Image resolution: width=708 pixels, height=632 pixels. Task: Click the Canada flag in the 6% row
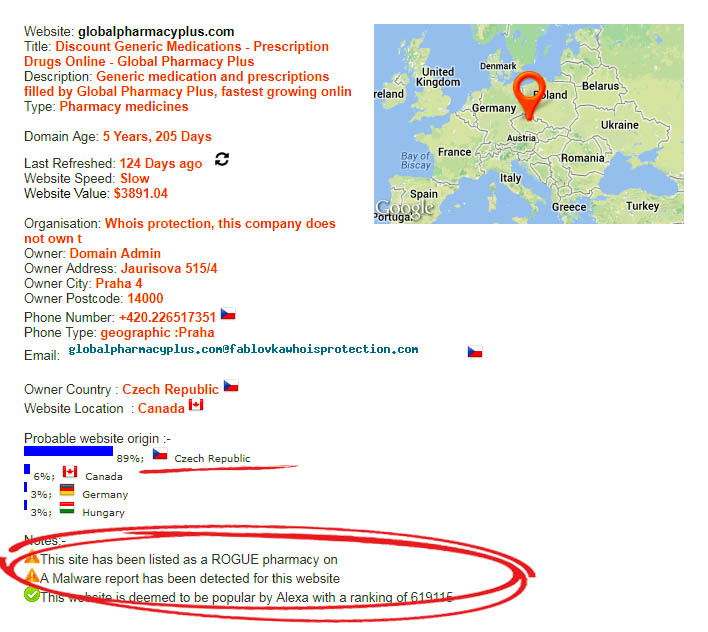pyautogui.click(x=70, y=472)
